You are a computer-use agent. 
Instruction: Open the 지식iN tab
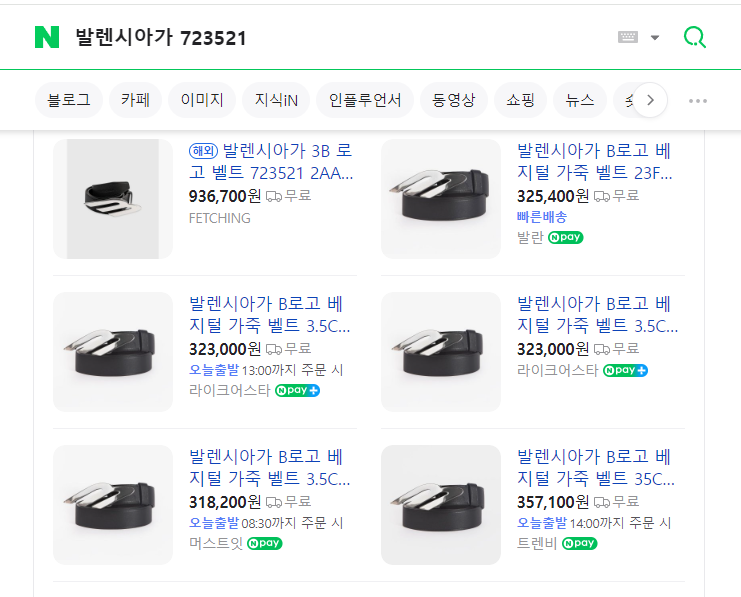276,100
